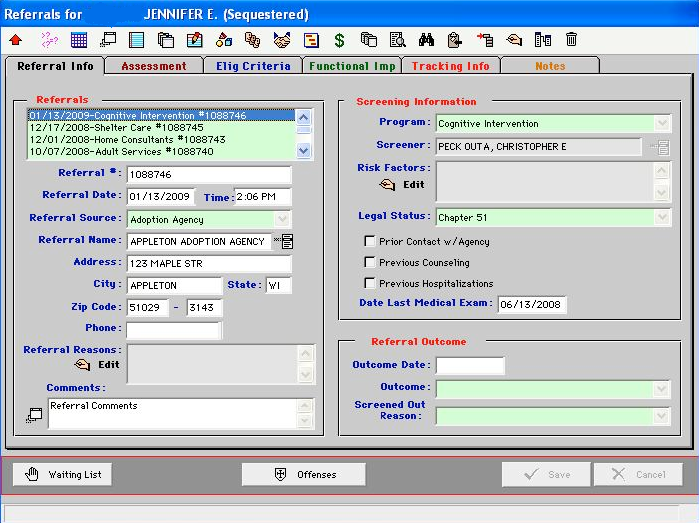Click the Waiting List button
Viewport: 699px width, 523px height.
62,474
